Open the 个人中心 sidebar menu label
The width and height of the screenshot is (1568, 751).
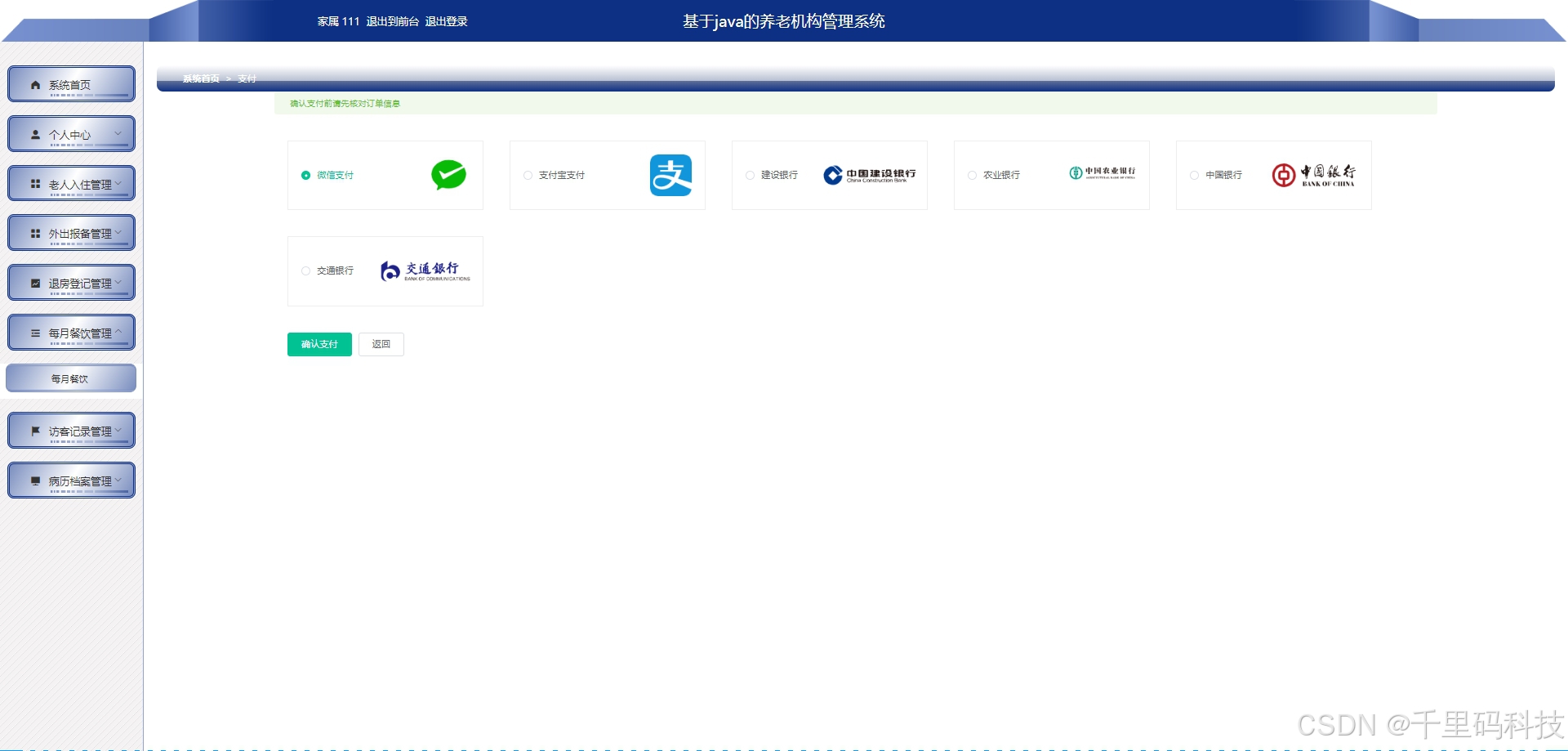pos(69,135)
